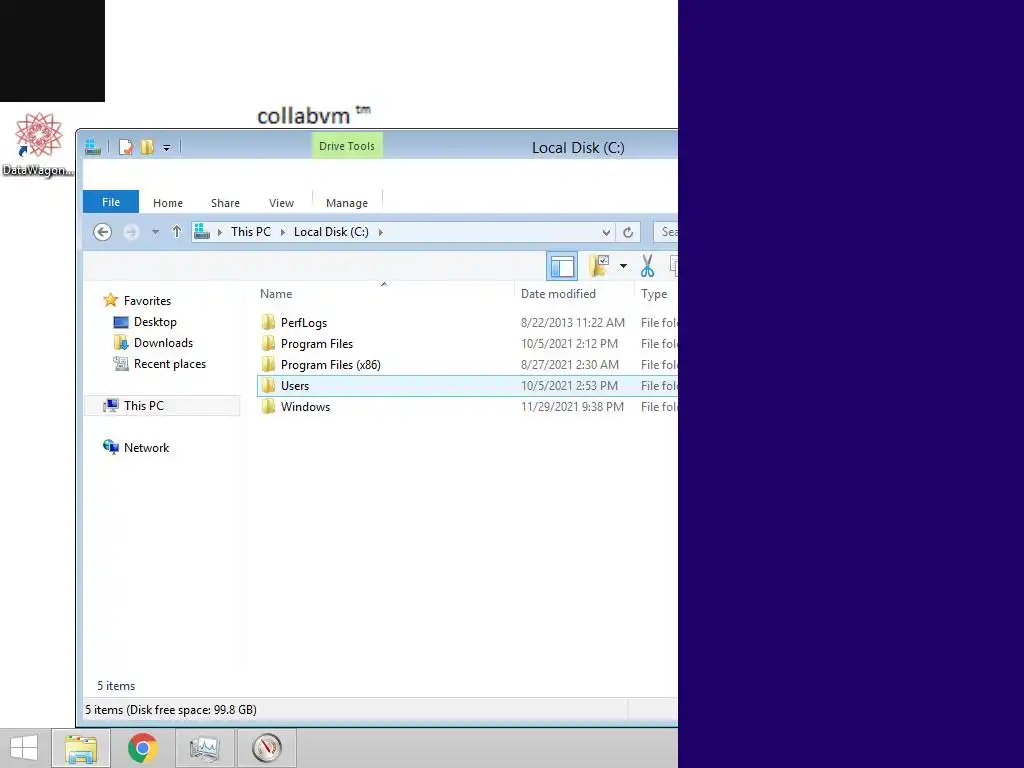Open the address bar history dropdown

606,232
